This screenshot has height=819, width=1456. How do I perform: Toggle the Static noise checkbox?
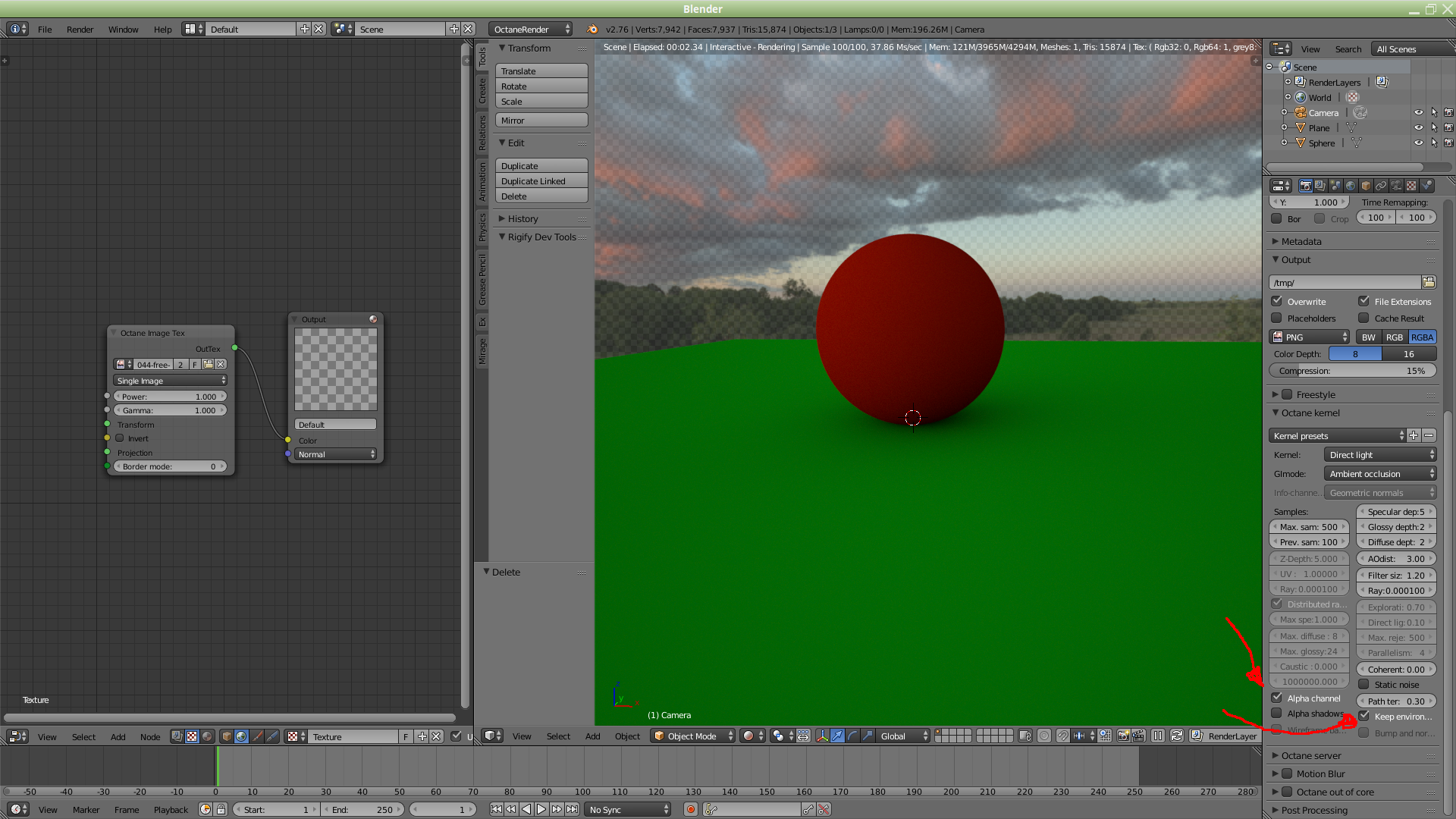(x=1364, y=684)
